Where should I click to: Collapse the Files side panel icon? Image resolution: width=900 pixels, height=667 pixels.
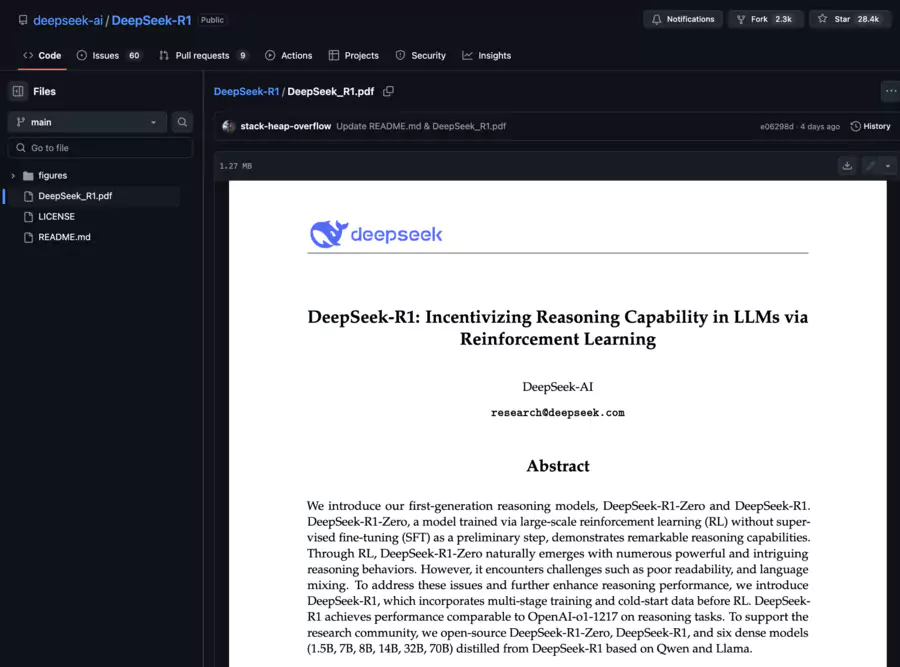tap(18, 91)
